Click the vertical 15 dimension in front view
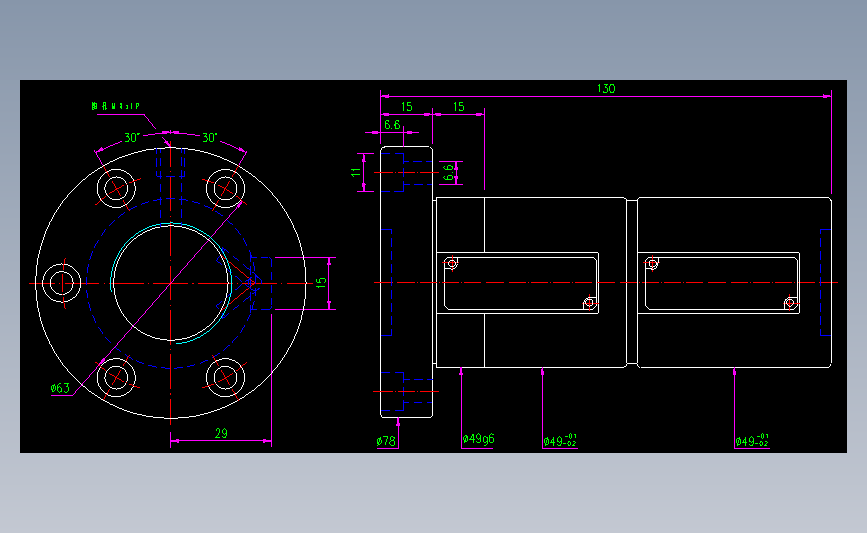867x533 pixels. (321, 283)
